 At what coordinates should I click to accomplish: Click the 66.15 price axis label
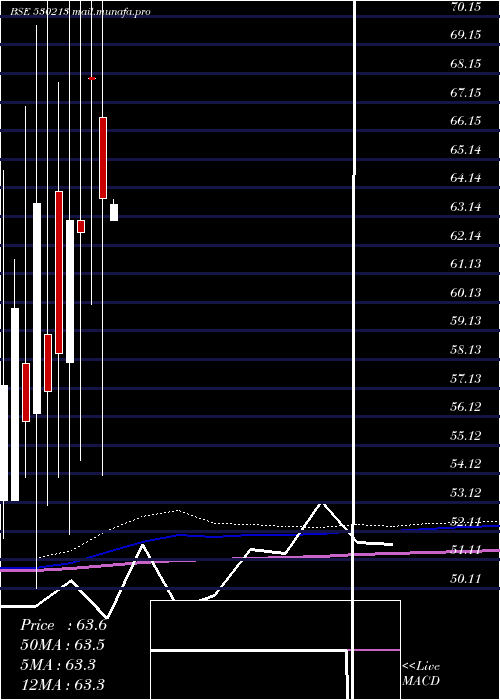pyautogui.click(x=466, y=121)
